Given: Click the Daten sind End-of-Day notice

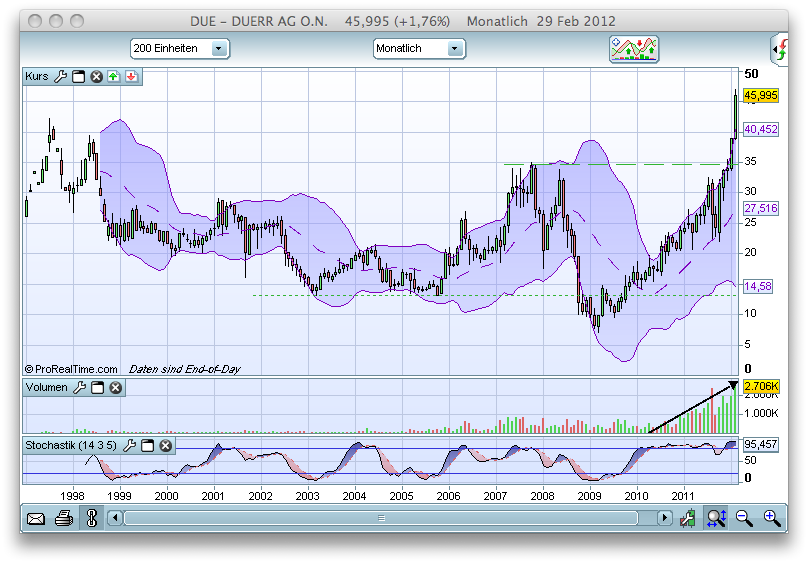Looking at the screenshot, I should click(184, 369).
